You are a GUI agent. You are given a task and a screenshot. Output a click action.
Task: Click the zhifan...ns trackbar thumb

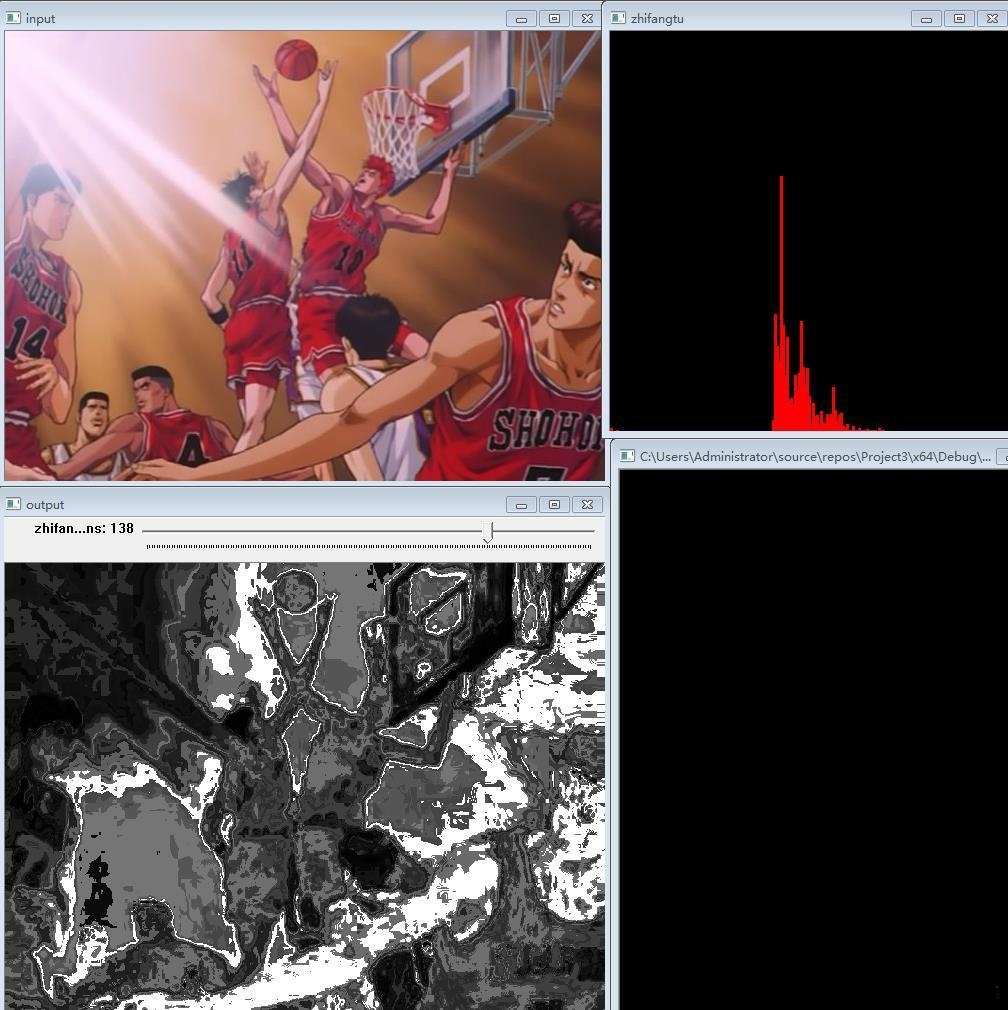(x=488, y=532)
